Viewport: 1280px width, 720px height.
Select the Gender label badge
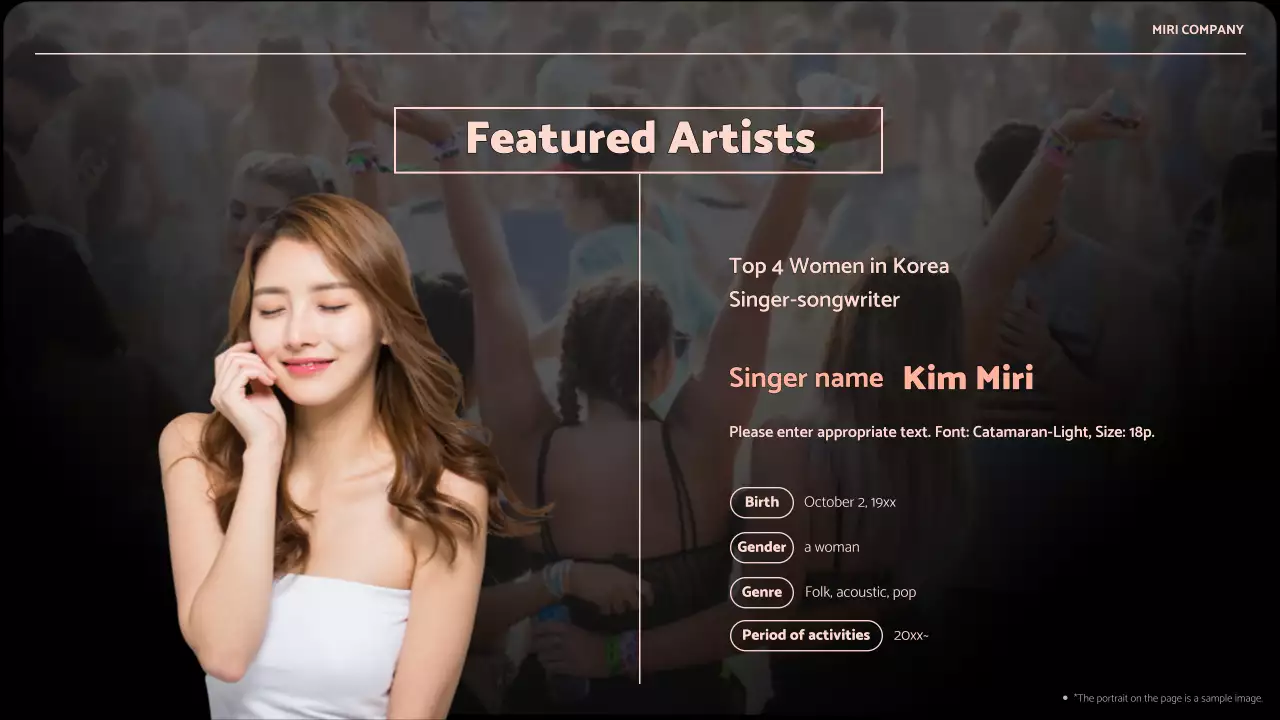click(x=761, y=547)
